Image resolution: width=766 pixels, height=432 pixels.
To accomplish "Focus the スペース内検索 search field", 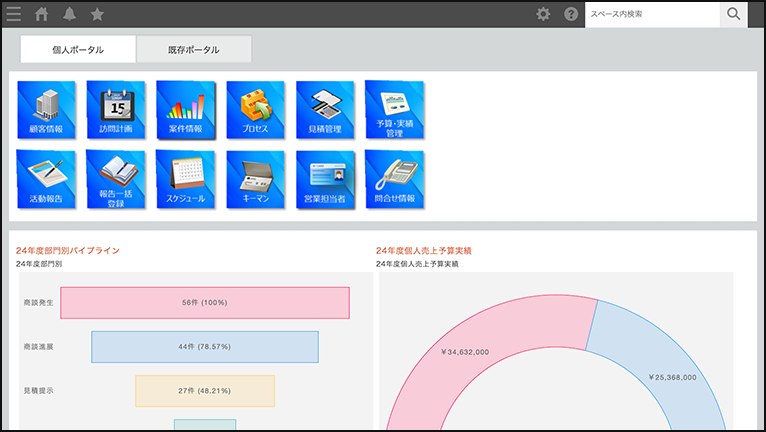I will coord(652,14).
